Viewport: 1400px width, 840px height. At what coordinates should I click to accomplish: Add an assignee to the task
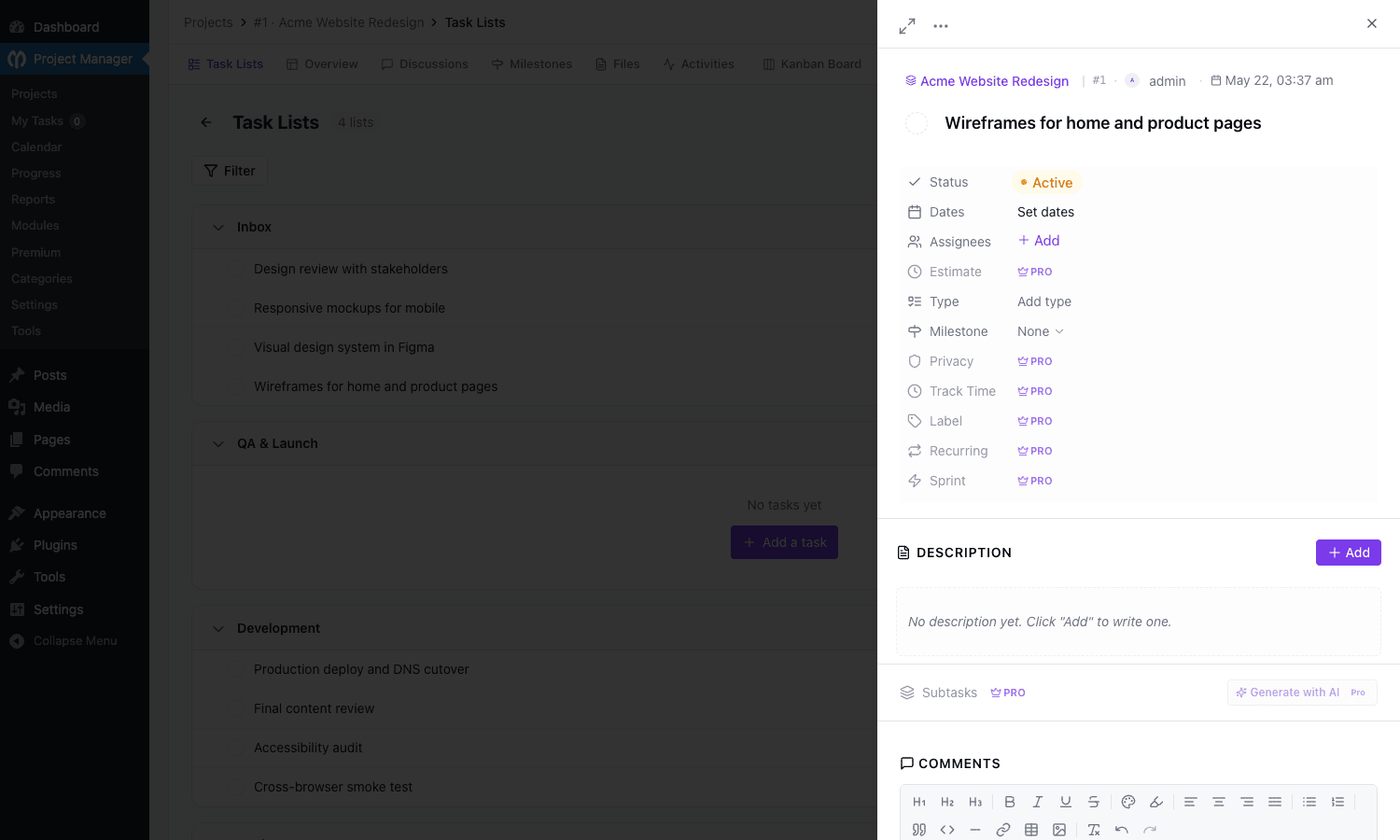tap(1039, 241)
